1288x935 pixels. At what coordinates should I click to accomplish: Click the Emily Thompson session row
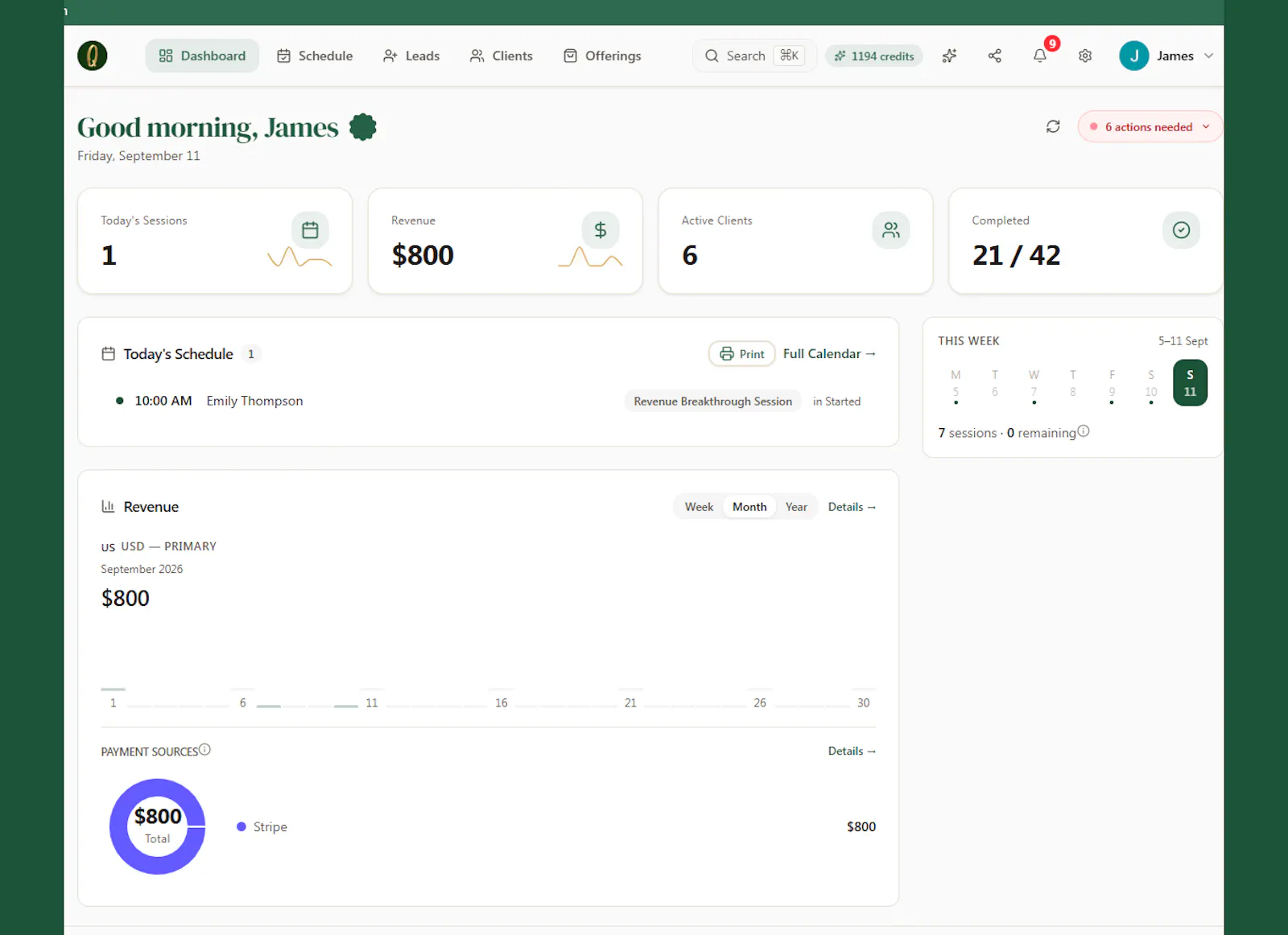pos(488,401)
